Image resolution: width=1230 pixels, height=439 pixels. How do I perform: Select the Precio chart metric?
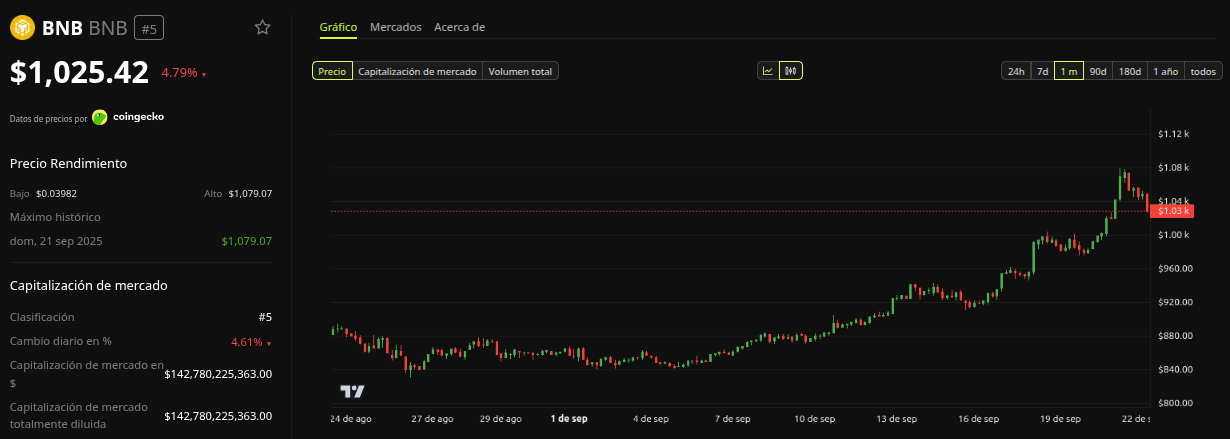click(332, 71)
